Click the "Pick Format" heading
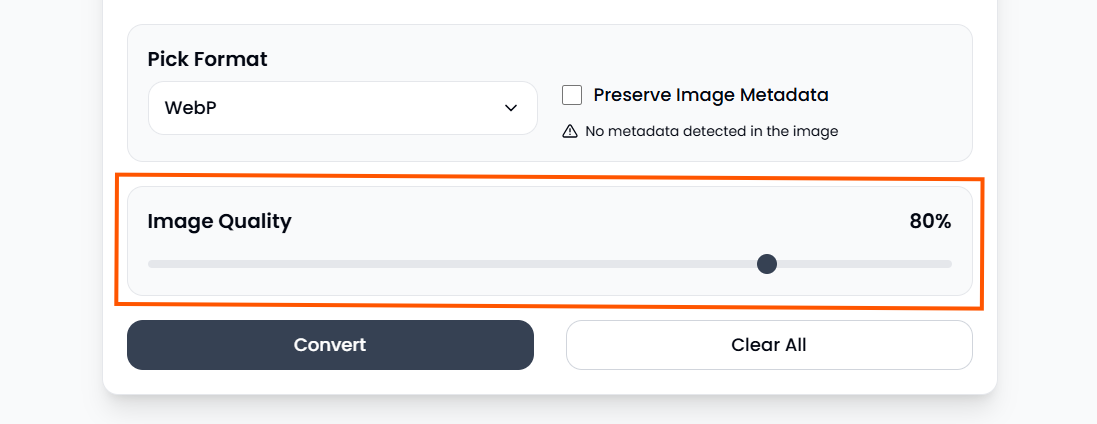The image size is (1097, 424). coord(207,59)
